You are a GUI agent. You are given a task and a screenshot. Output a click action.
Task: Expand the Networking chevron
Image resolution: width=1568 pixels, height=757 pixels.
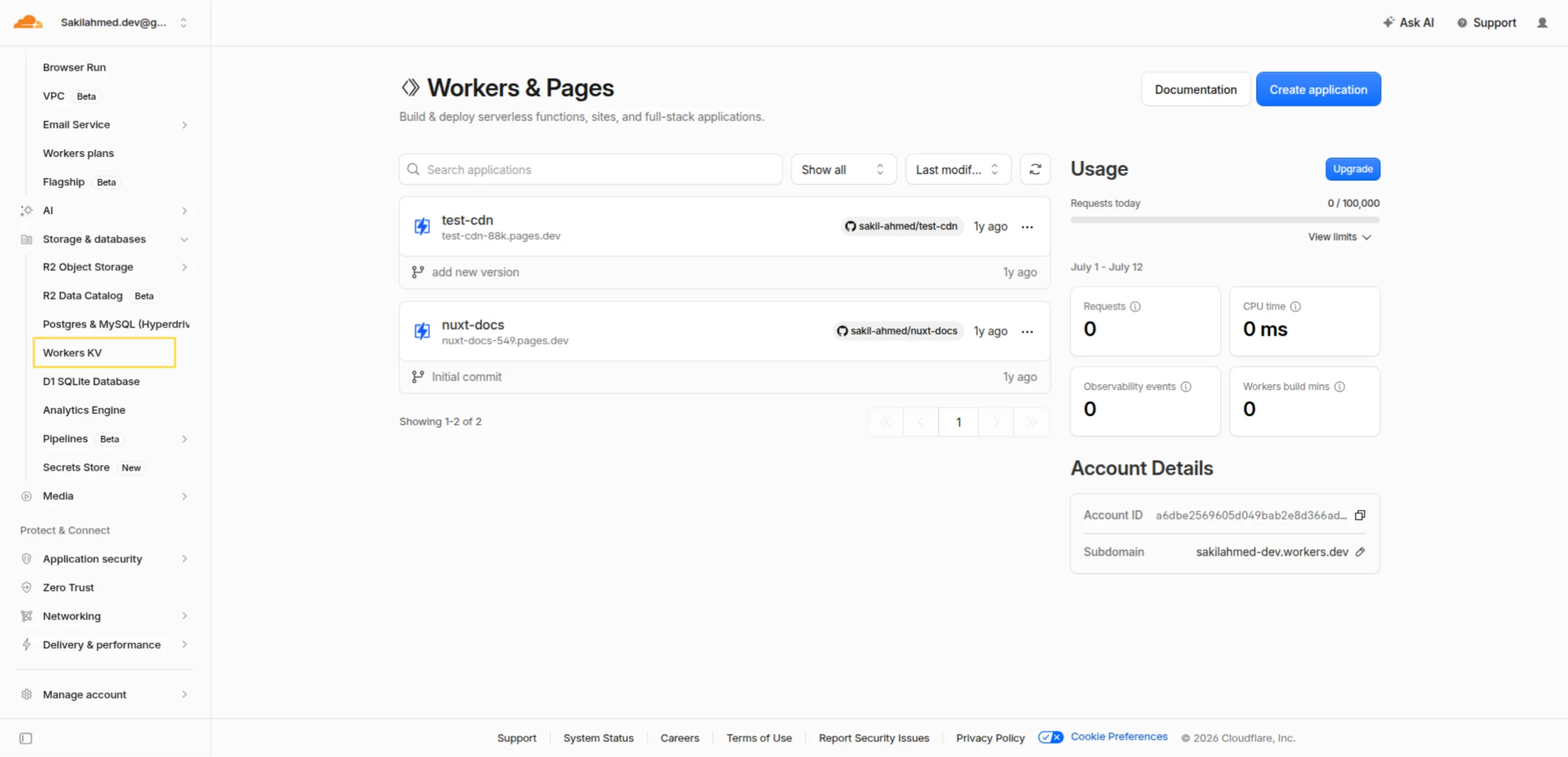coord(184,616)
